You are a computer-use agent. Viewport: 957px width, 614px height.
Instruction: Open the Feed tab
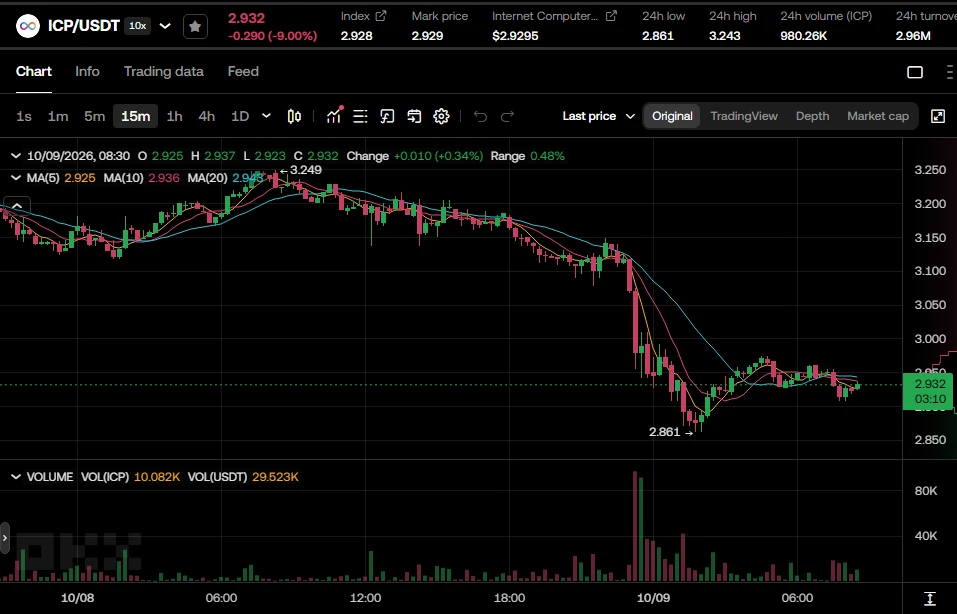pyautogui.click(x=243, y=71)
